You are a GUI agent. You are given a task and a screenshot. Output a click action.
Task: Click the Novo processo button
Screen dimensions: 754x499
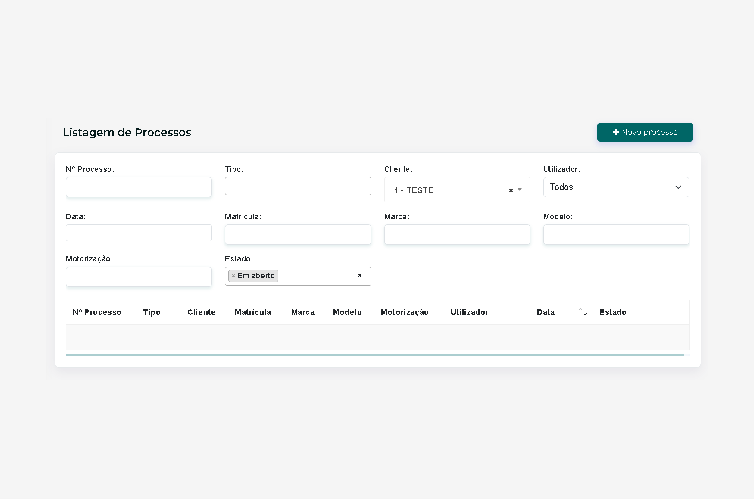[x=645, y=132]
